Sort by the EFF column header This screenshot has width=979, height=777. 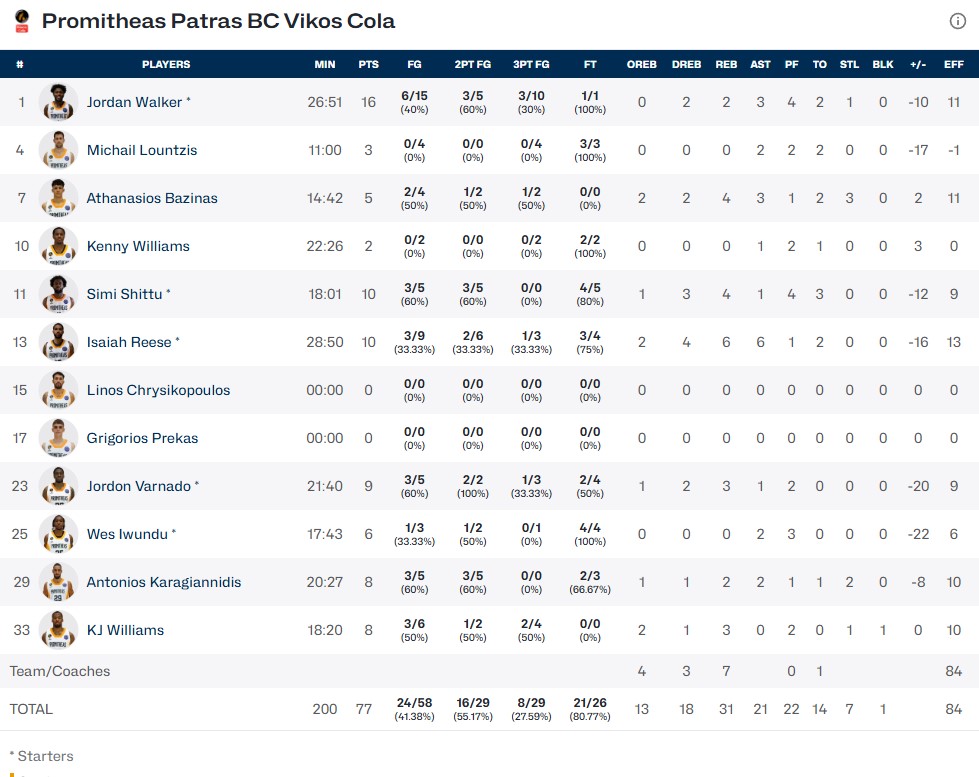[953, 64]
